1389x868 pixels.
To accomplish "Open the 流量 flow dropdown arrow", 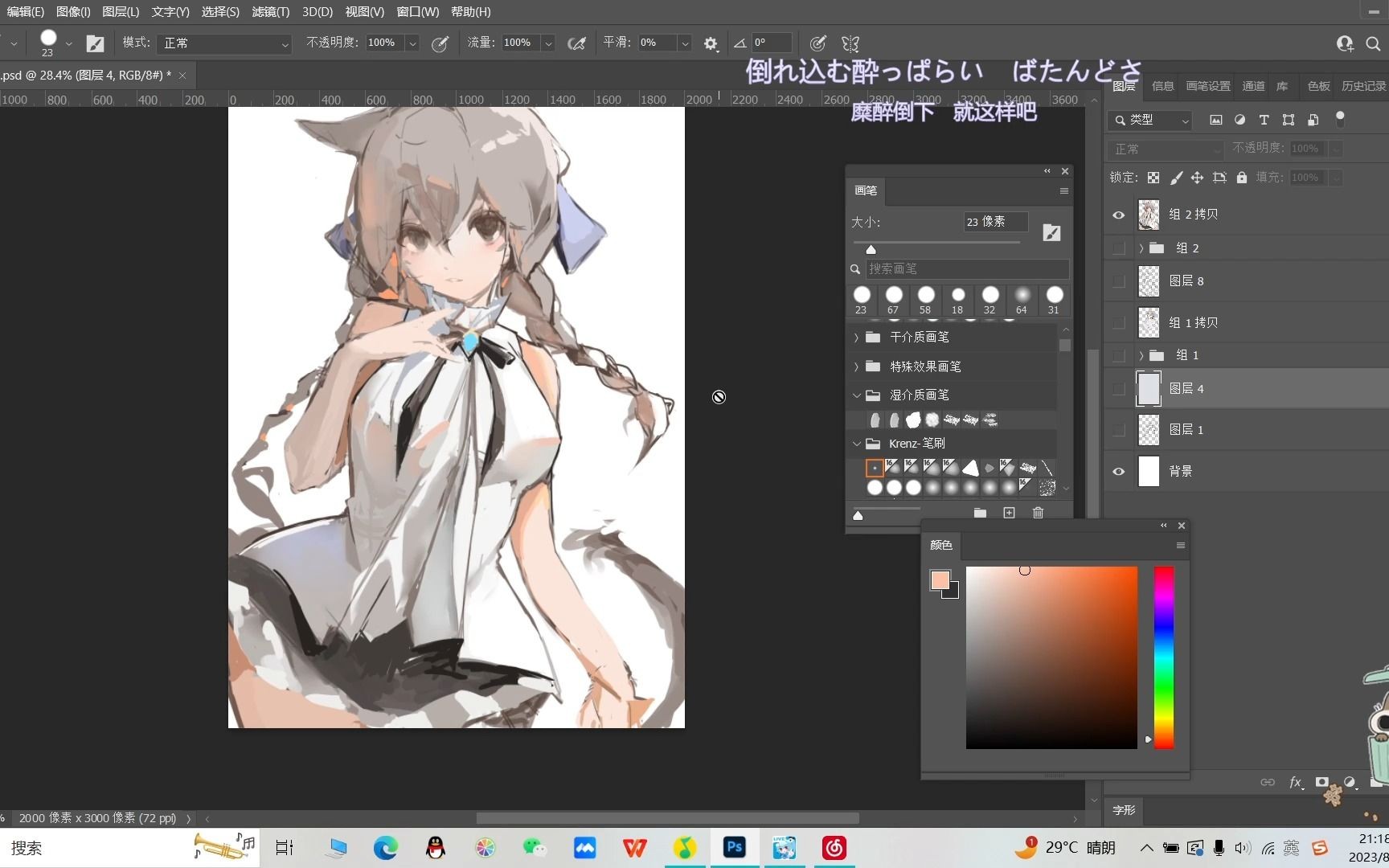I will (x=548, y=43).
